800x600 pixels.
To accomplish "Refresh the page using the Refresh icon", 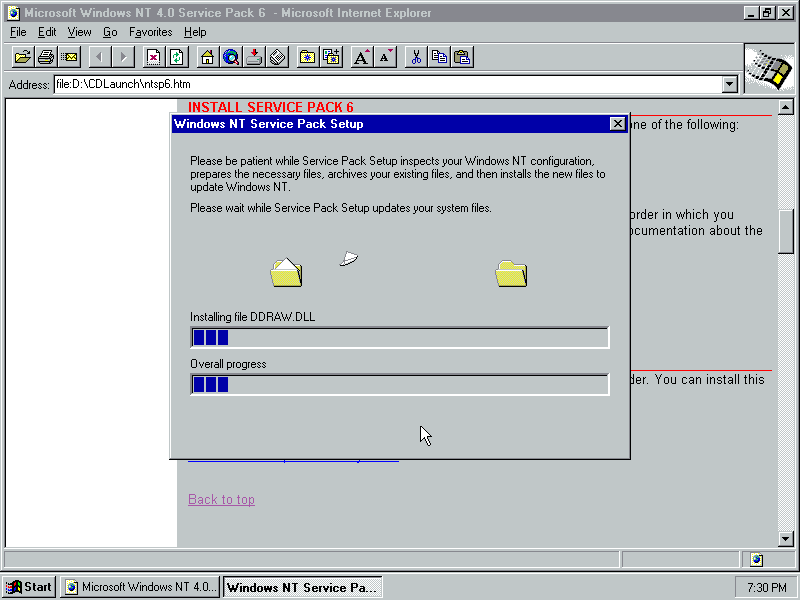I will point(177,57).
